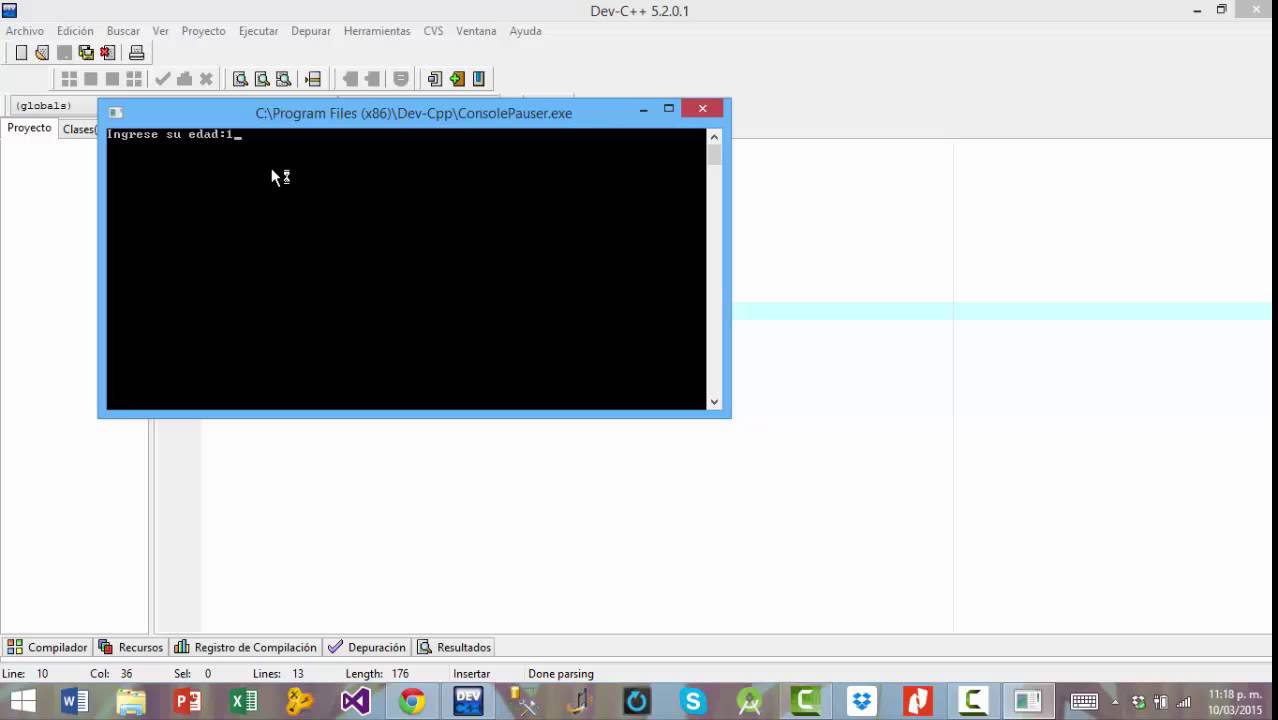Open Google Chrome from the taskbar
1278x720 pixels.
[412, 701]
